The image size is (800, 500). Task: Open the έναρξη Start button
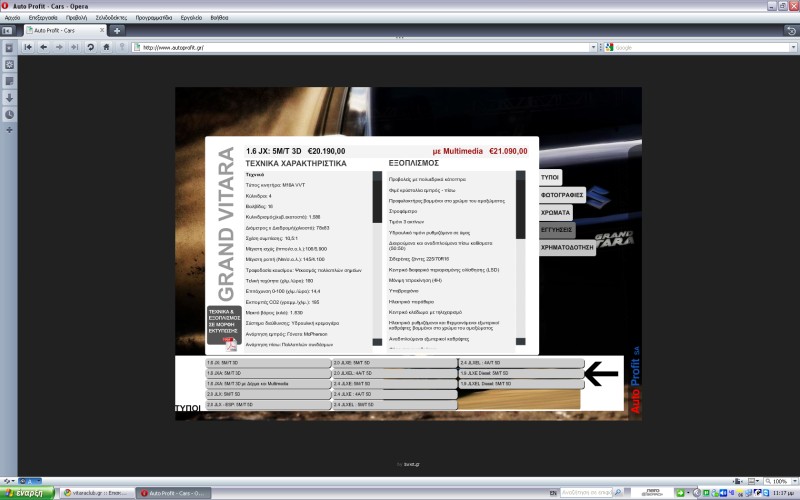pyautogui.click(x=27, y=493)
